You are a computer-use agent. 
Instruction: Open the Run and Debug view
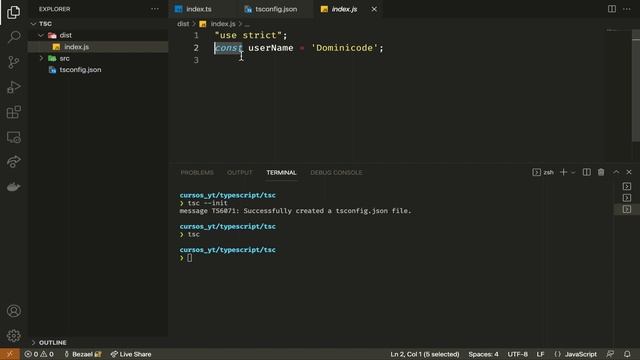[x=13, y=87]
